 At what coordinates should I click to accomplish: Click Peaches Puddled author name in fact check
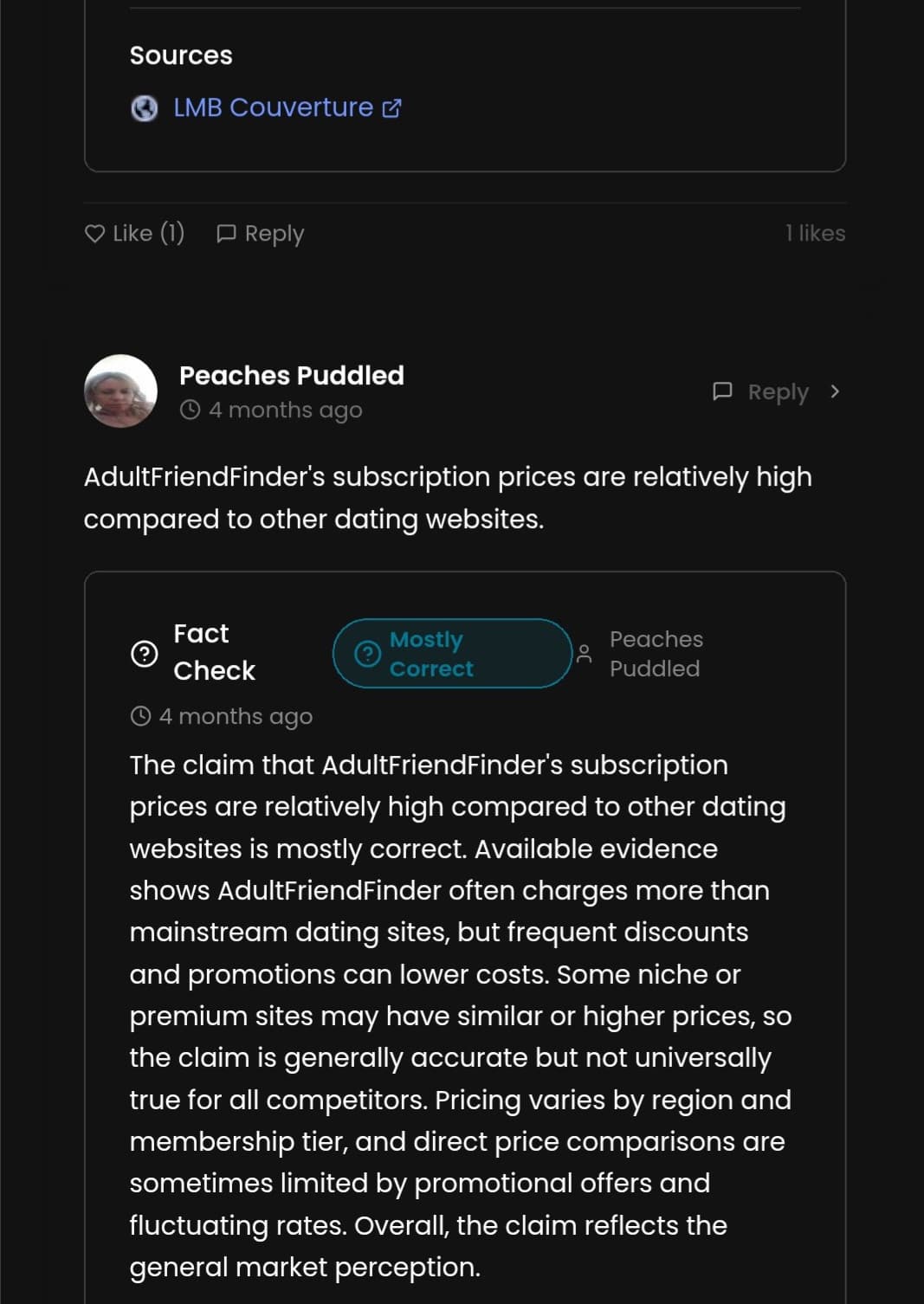(x=656, y=654)
